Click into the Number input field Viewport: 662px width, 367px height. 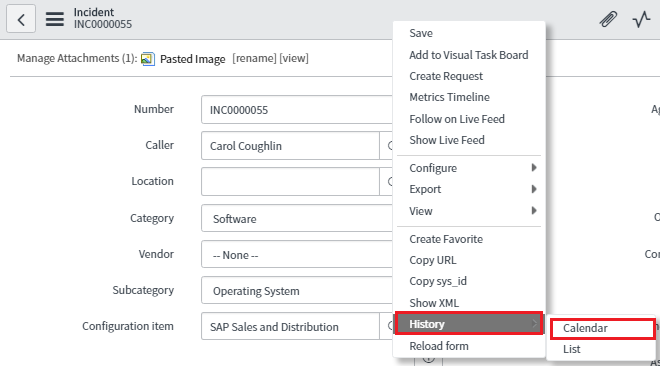coord(297,110)
